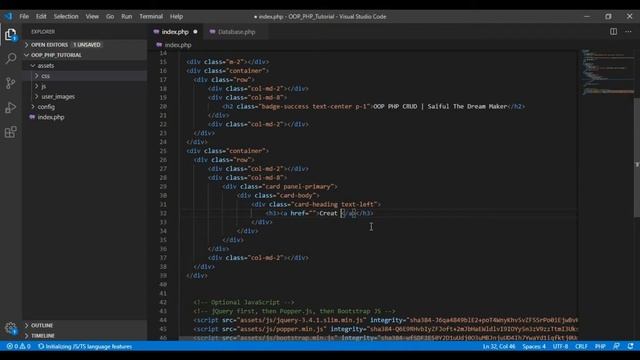Click the VS Code logo icon

(x=8, y=16)
